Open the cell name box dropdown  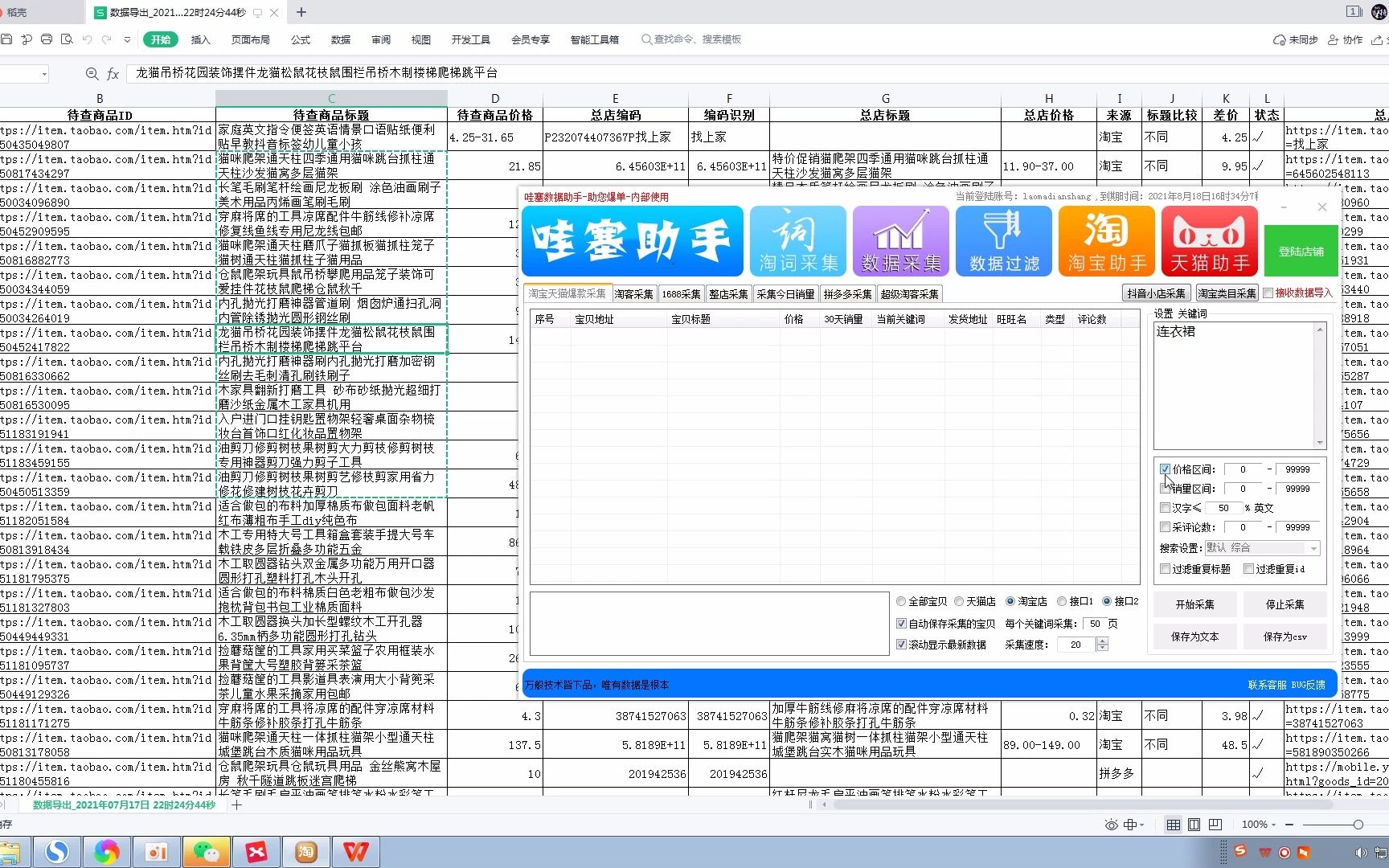(x=44, y=74)
